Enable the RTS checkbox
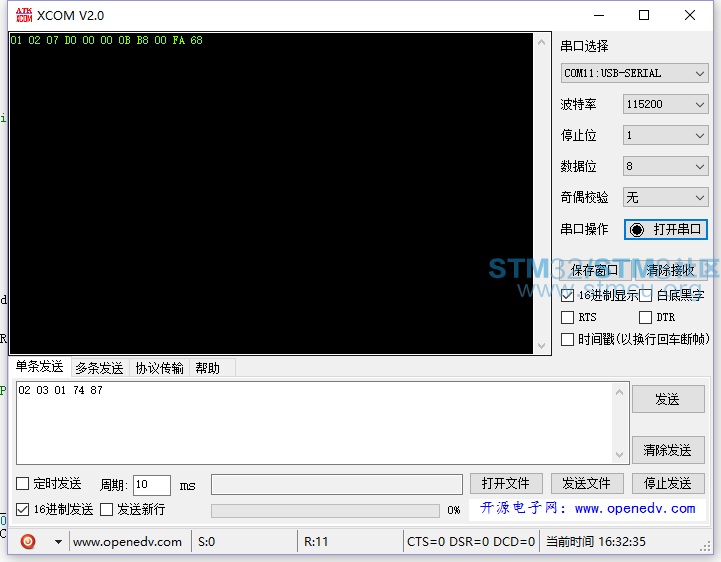Screen dimensions: 721x562 (567, 317)
